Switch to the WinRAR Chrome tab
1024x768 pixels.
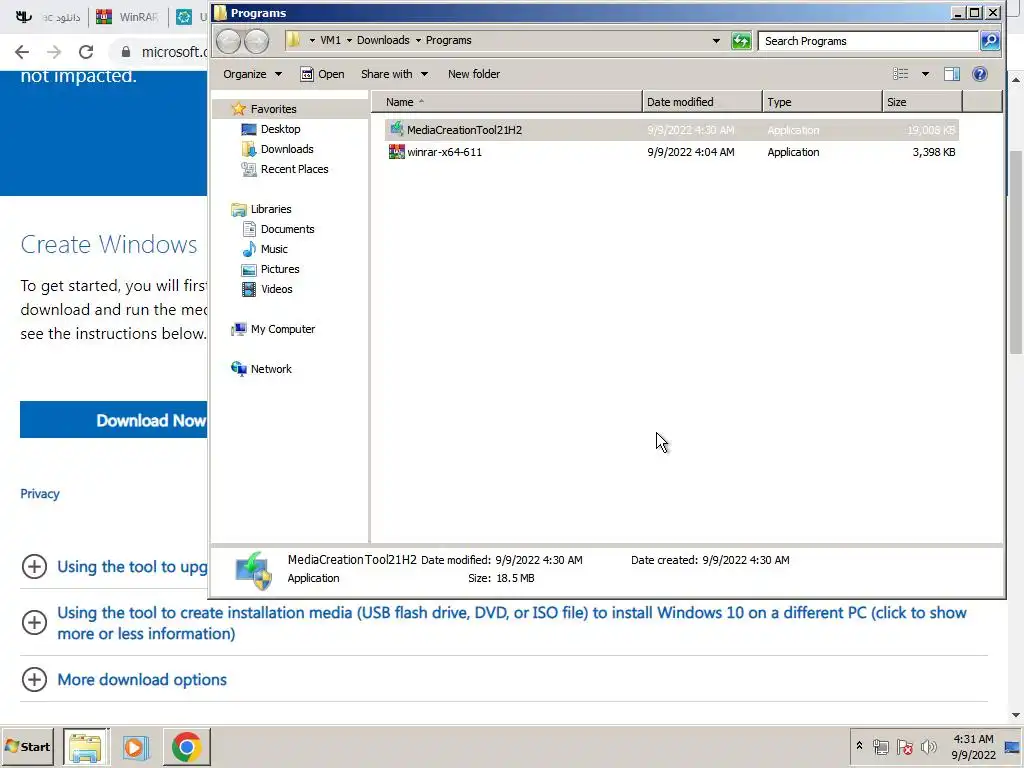[x=128, y=17]
